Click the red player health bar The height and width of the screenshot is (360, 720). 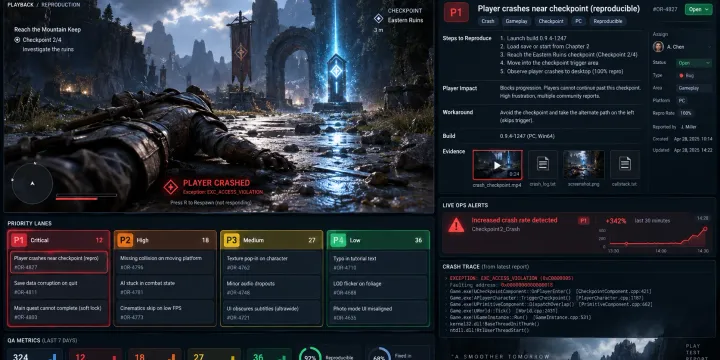[76, 199]
